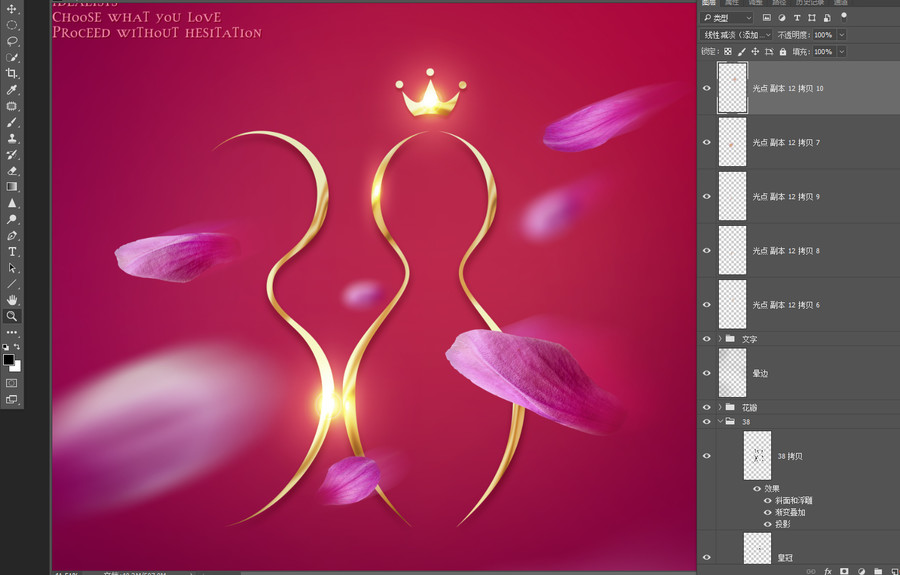This screenshot has height=575, width=900.
Task: Reset default foreground and background colors
Action: (x=6, y=347)
